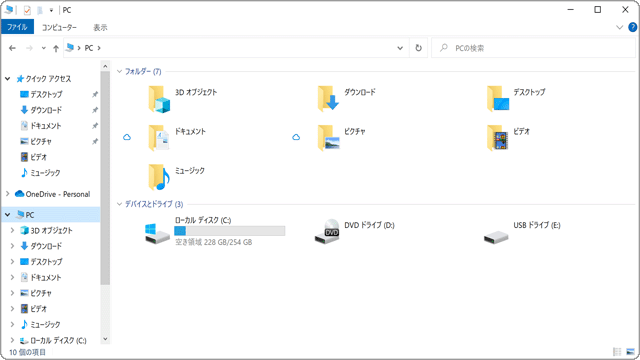This screenshot has width=640, height=360.
Task: Collapse the フォルダー (7) group
Action: coord(120,71)
